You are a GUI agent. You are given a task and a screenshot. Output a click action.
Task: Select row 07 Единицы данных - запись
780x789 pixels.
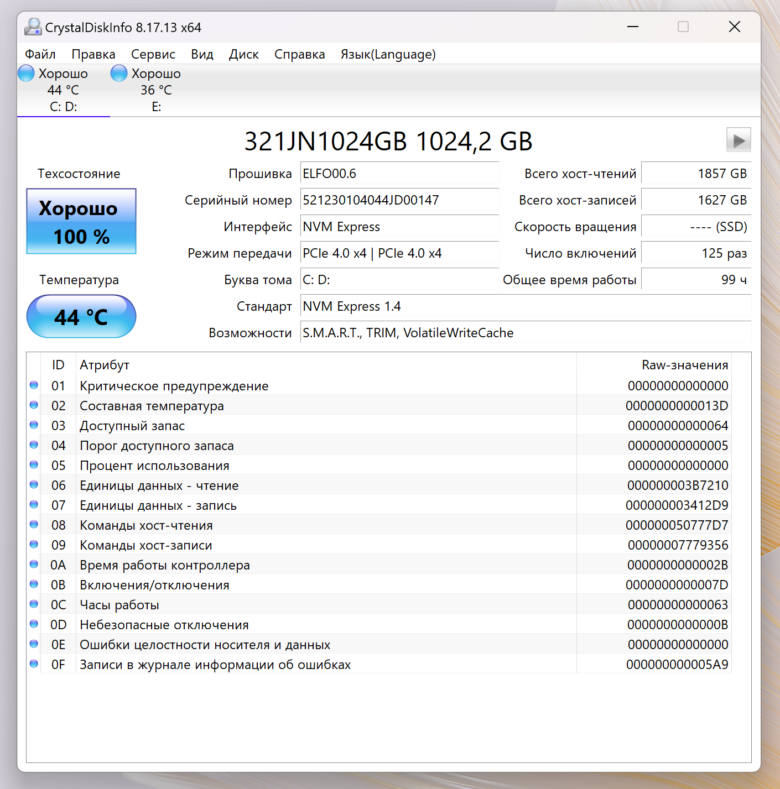pyautogui.click(x=379, y=505)
